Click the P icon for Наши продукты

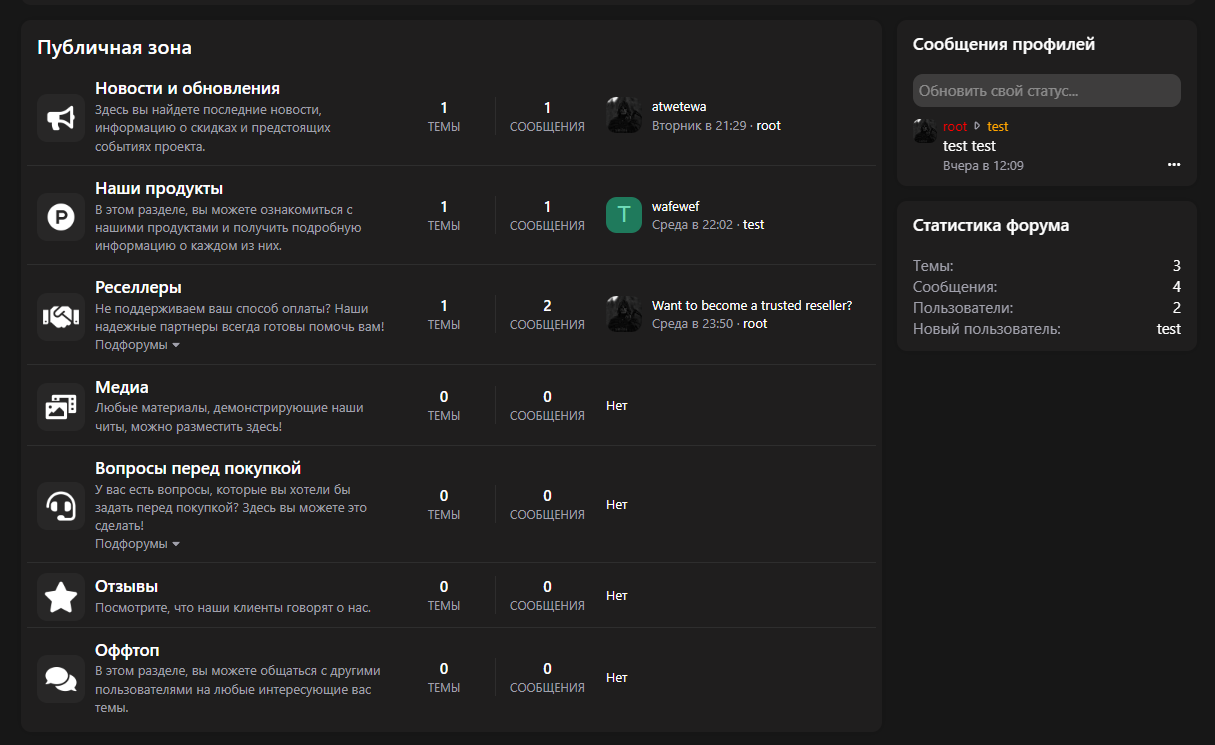[61, 216]
